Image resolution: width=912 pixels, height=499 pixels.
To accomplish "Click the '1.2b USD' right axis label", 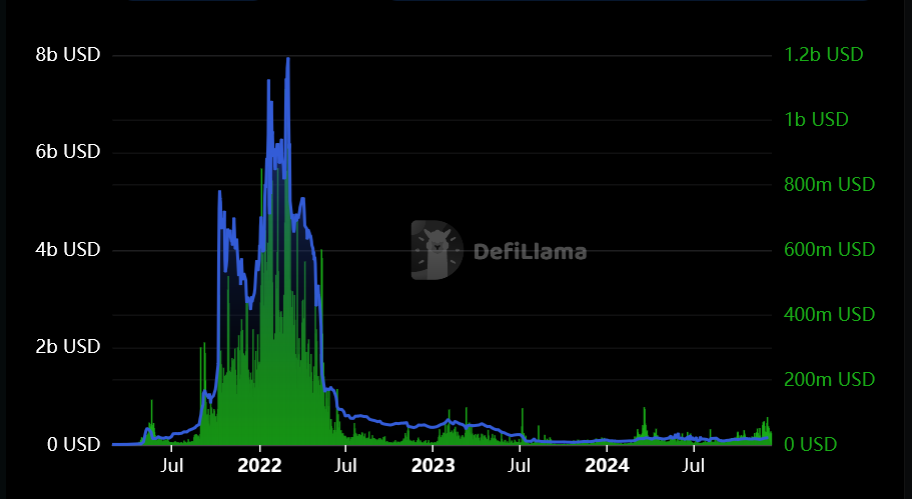I will pos(824,55).
